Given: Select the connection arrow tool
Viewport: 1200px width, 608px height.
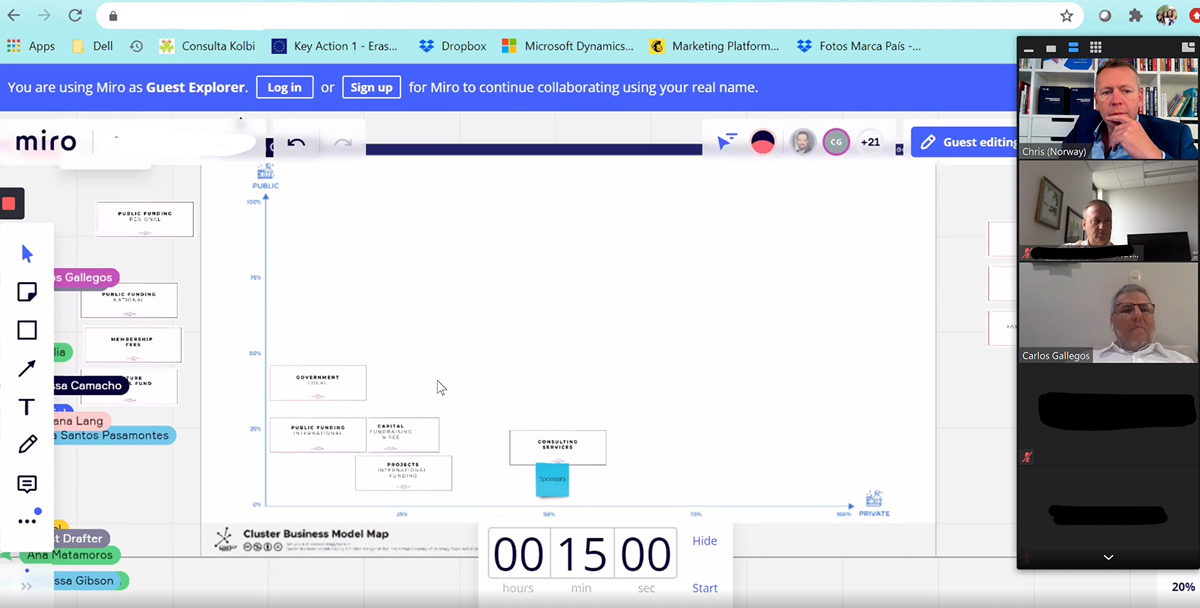Looking at the screenshot, I should point(27,369).
